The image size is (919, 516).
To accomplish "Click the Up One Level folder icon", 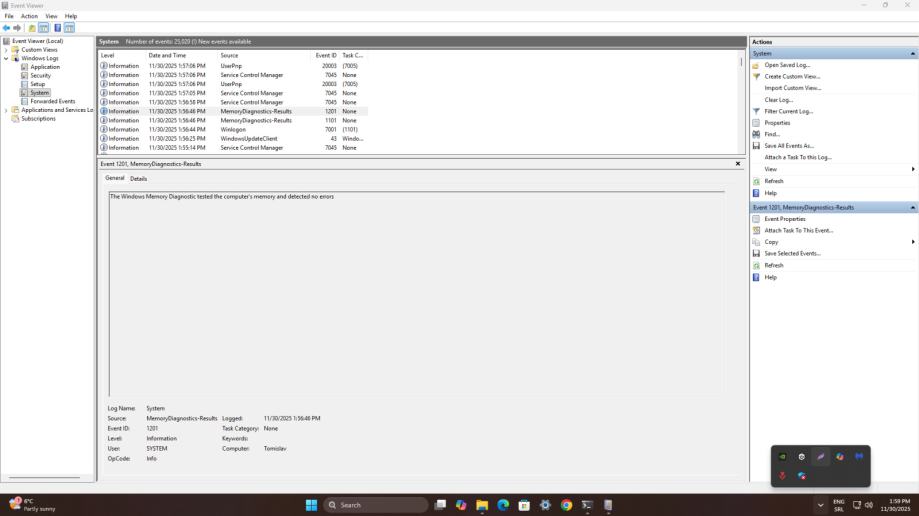I will pos(32,28).
